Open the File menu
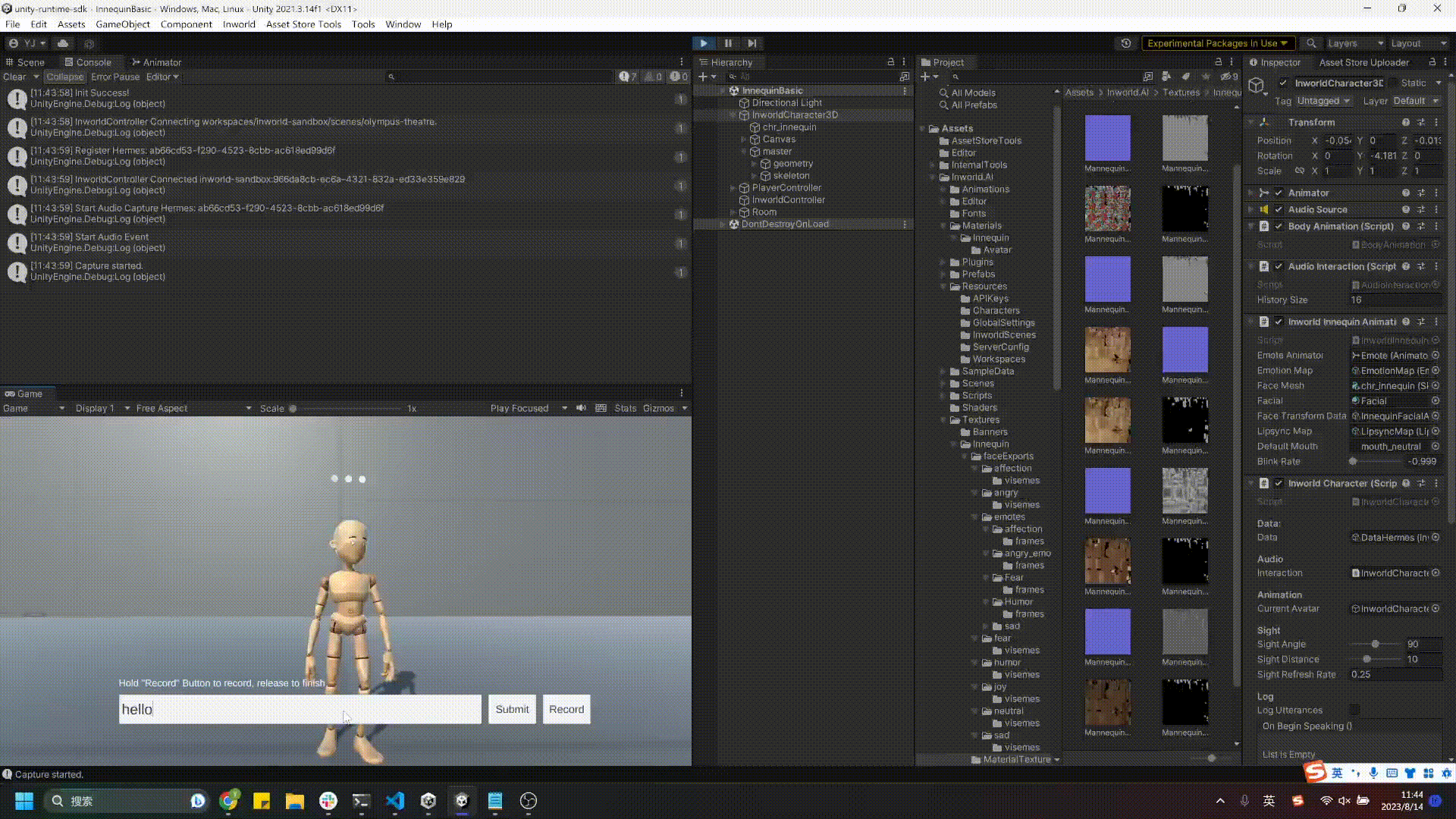Screen dimensions: 1456x819 pyautogui.click(x=13, y=24)
